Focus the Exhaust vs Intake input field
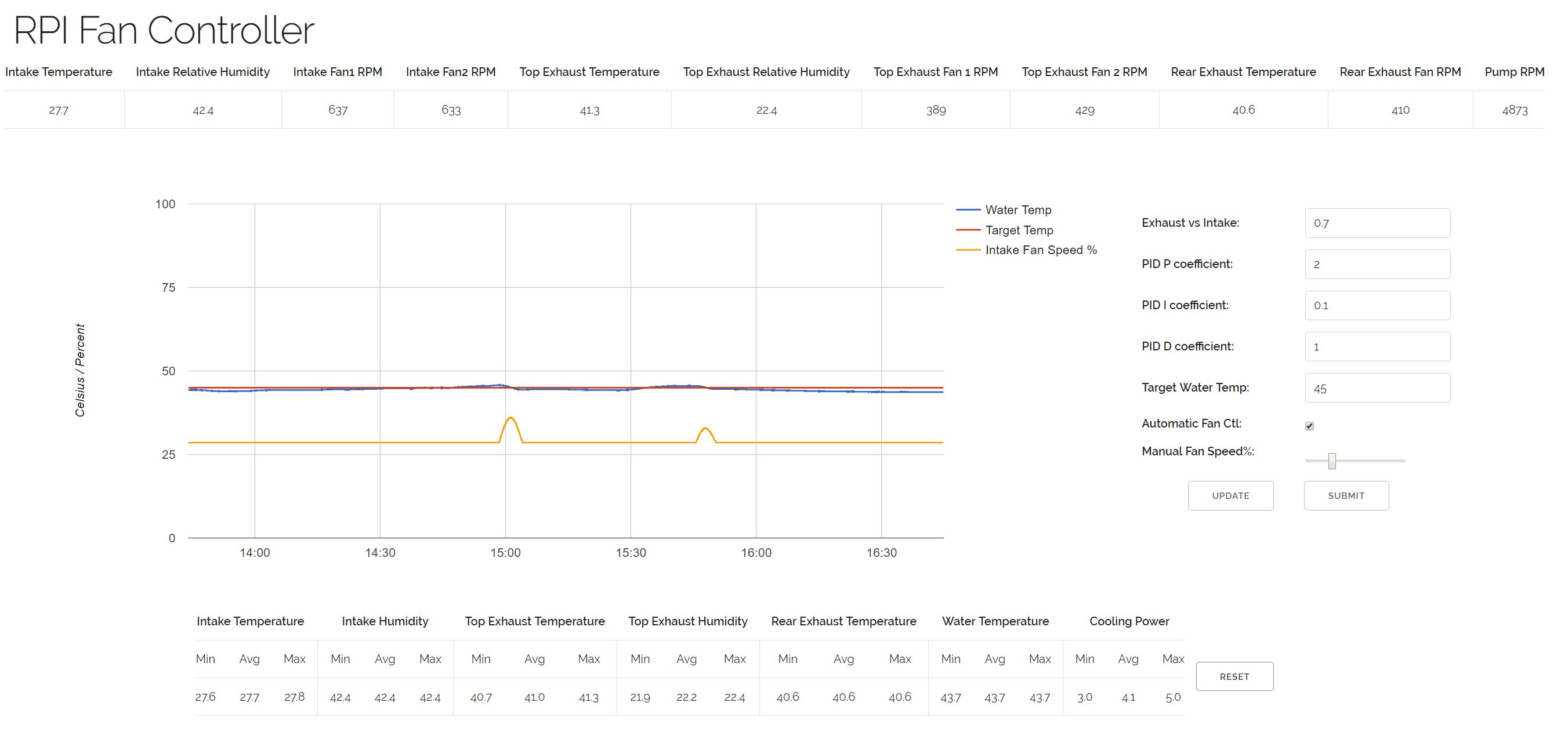This screenshot has height=746, width=1568. [x=1377, y=223]
